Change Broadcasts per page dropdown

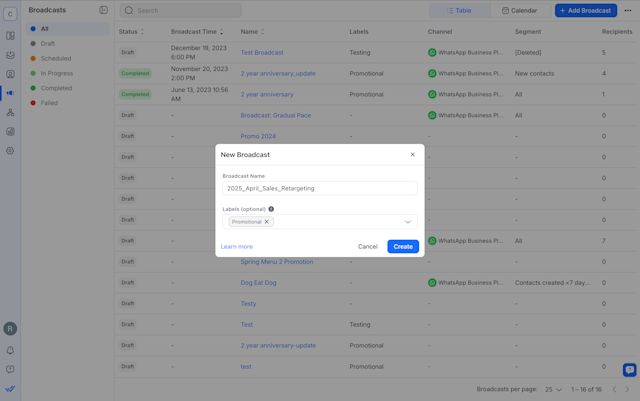(x=553, y=390)
